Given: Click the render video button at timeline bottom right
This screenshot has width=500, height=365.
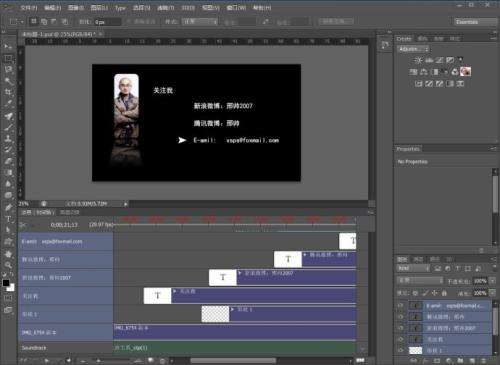Looking at the screenshot, I should click(360, 360).
